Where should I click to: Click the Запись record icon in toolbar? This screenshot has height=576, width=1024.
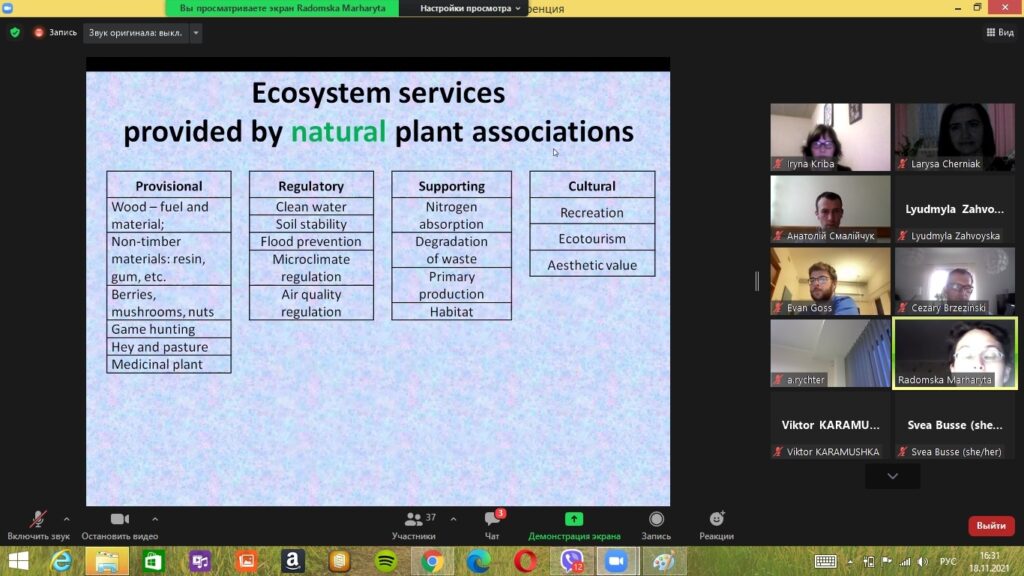click(656, 519)
